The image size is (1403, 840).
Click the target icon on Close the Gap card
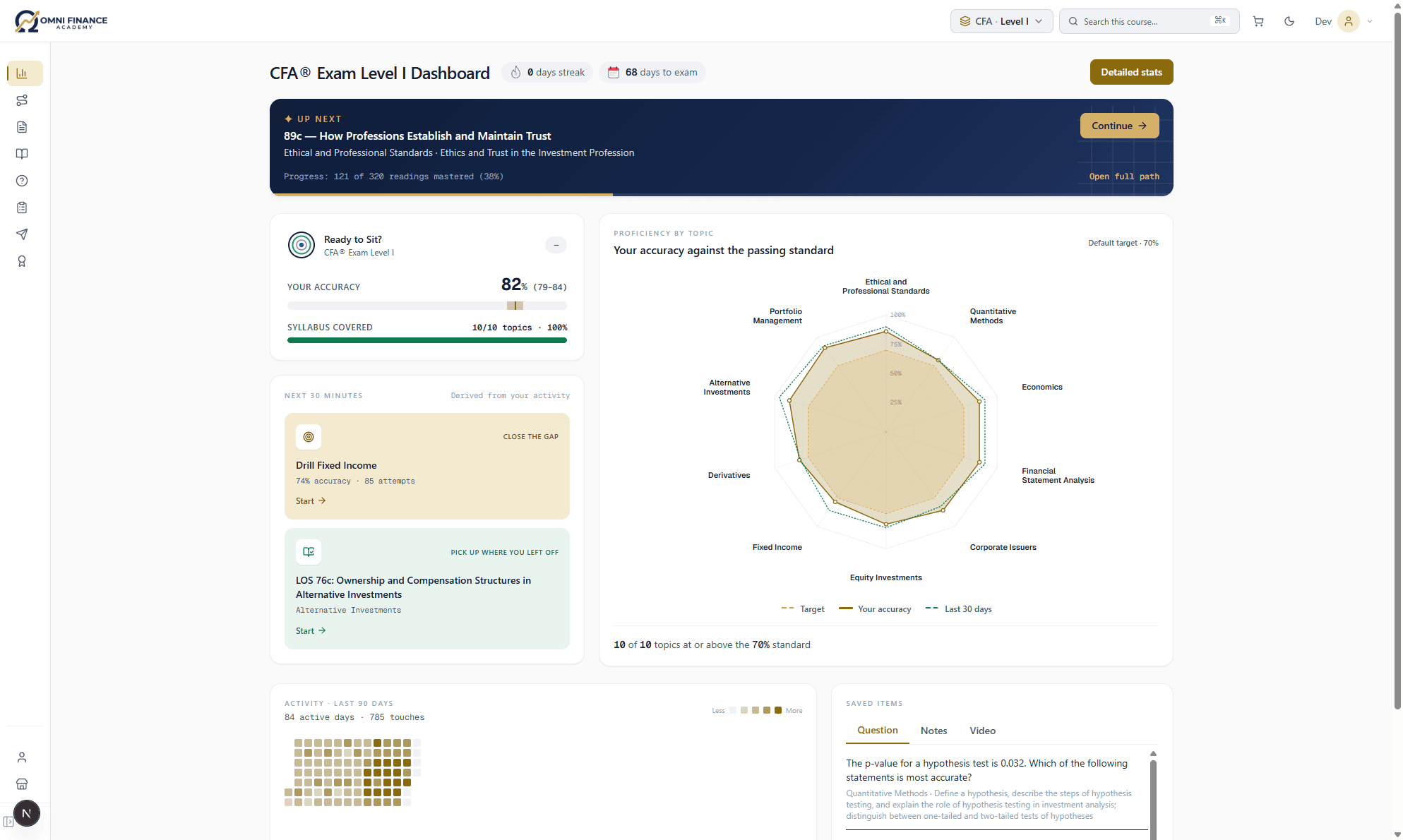click(x=309, y=437)
